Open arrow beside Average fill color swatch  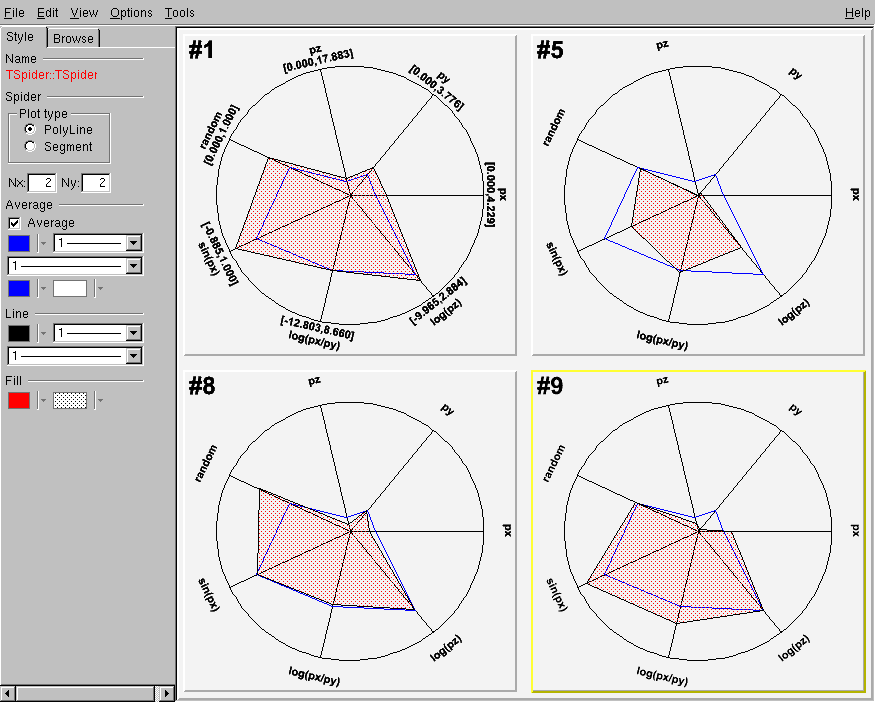coord(43,289)
